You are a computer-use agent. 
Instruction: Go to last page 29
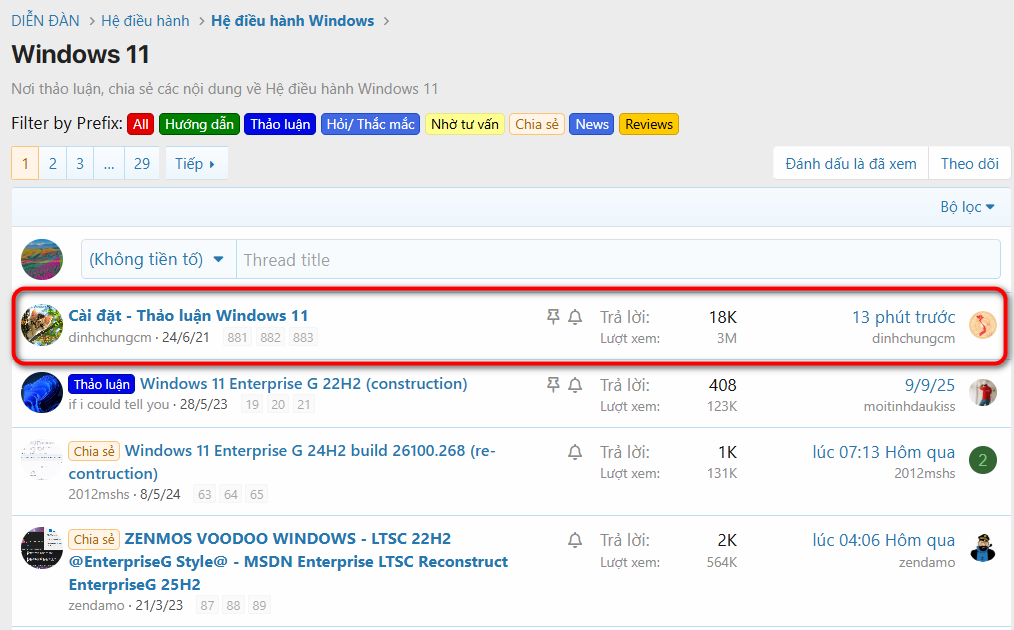click(142, 164)
